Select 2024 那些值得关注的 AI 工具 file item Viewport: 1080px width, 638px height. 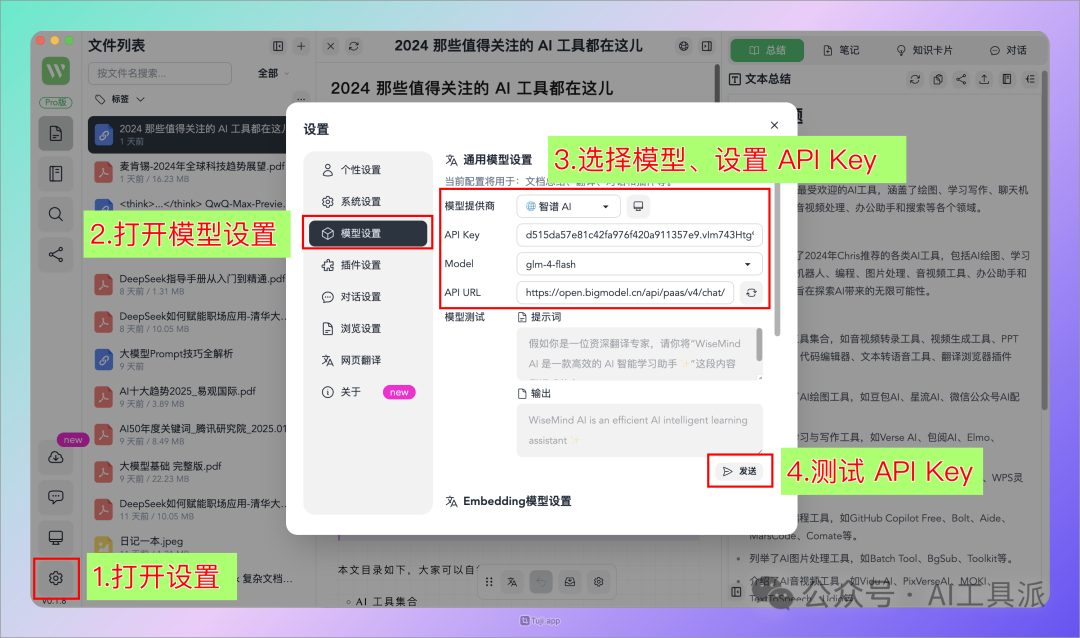(187, 134)
